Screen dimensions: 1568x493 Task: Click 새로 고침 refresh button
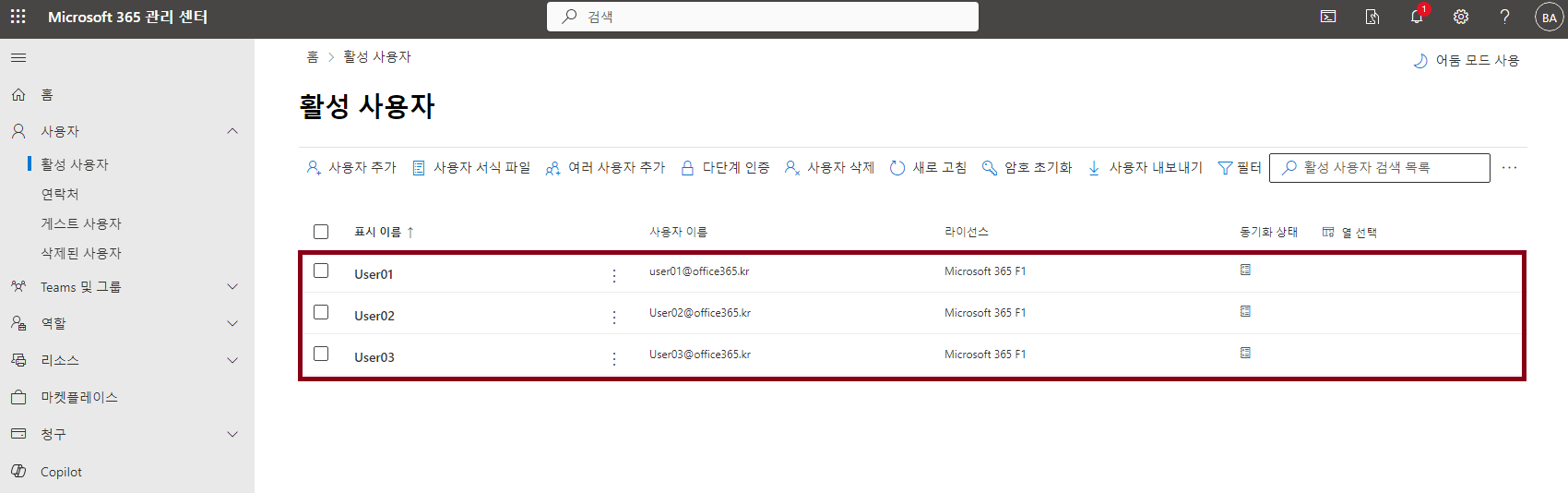coord(928,168)
